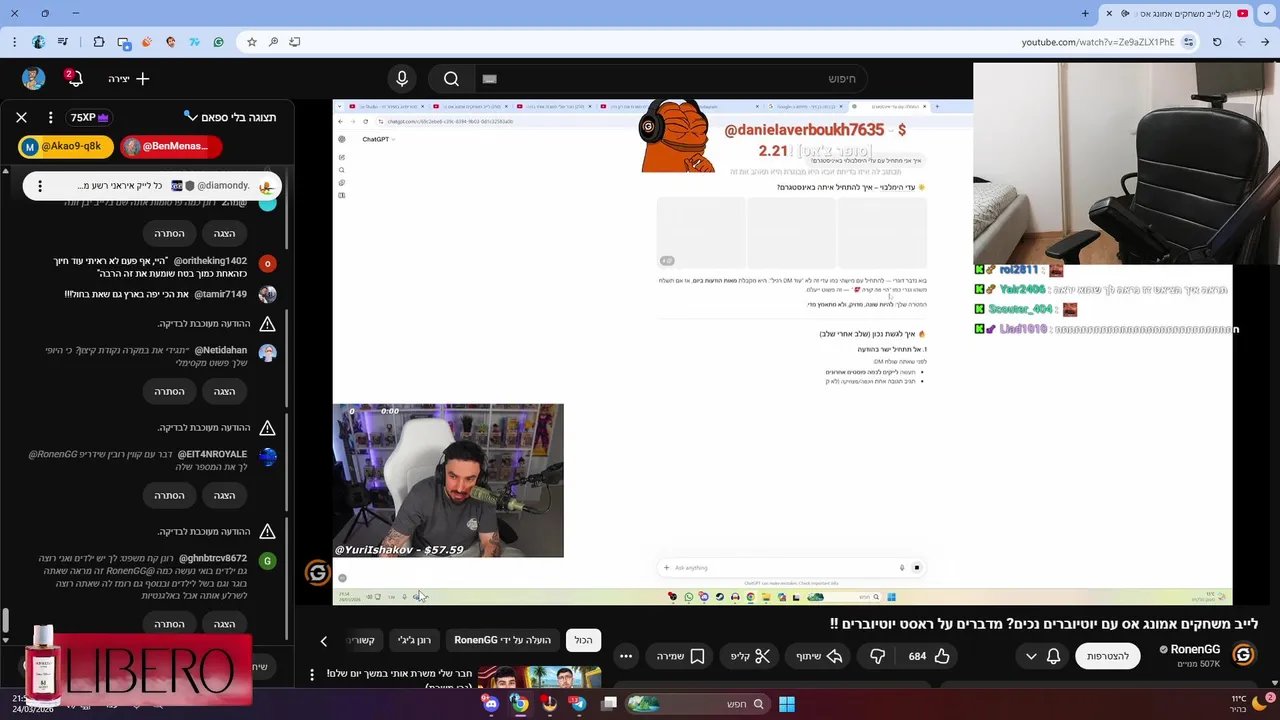Open pinned @diamondy message options menu
This screenshot has width=1280, height=720.
(39, 186)
